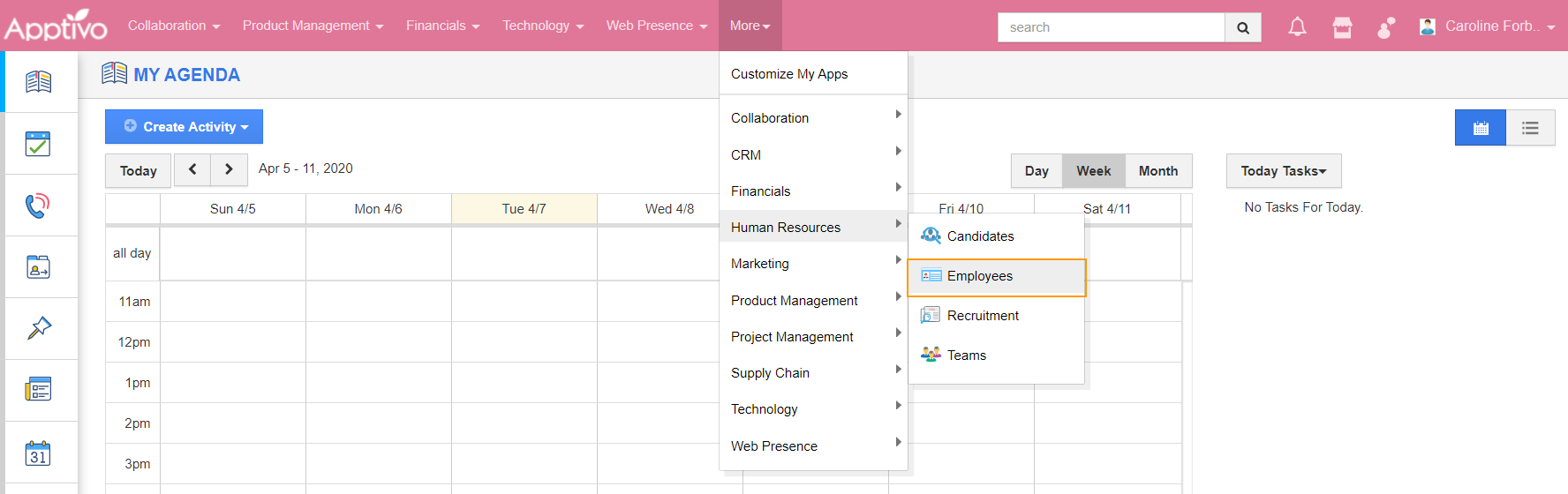Expand Collaboration in More menu
The image size is (1568, 494).
[813, 118]
